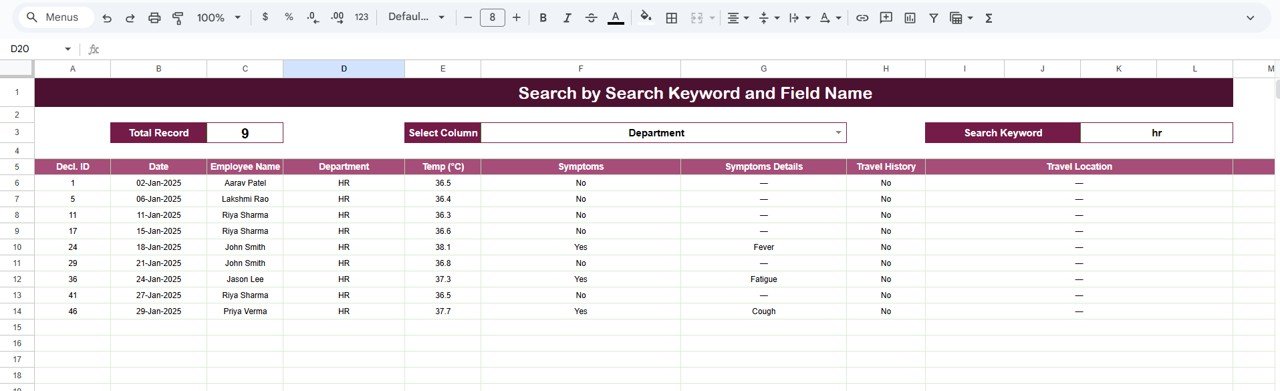Open the Menus search box
The image size is (1280, 391).
click(55, 18)
